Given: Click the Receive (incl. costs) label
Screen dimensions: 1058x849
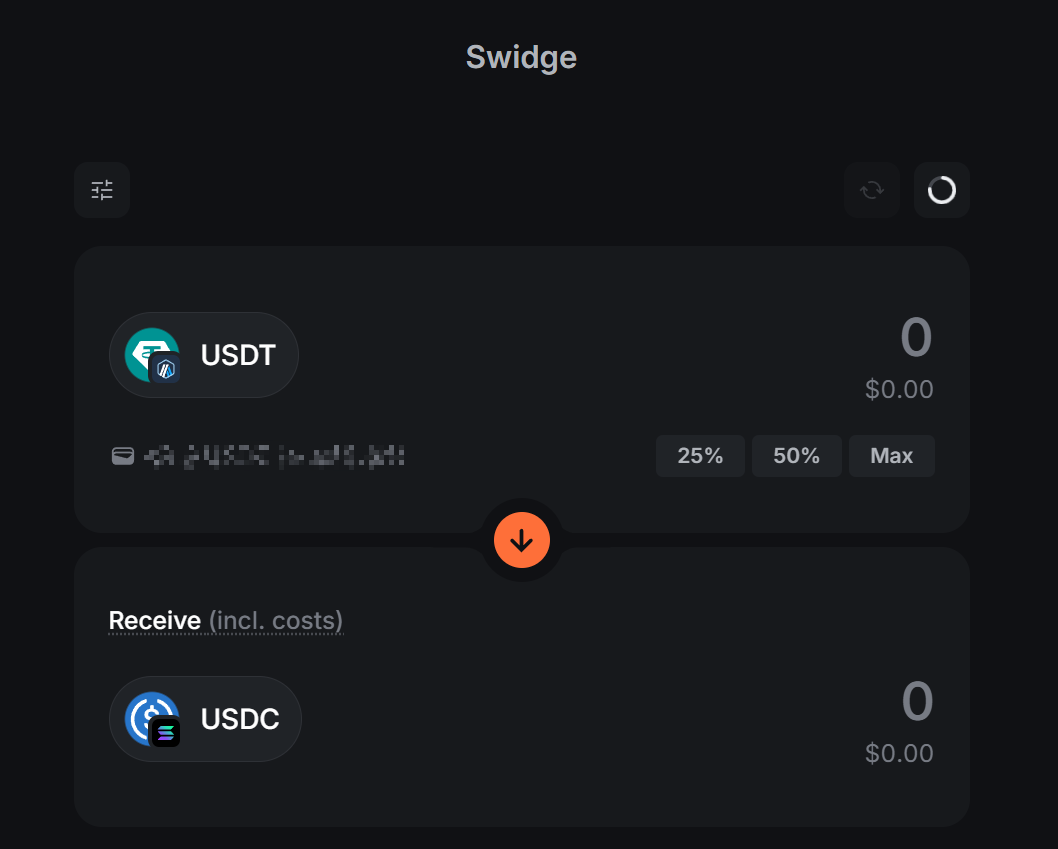Looking at the screenshot, I should click(226, 621).
